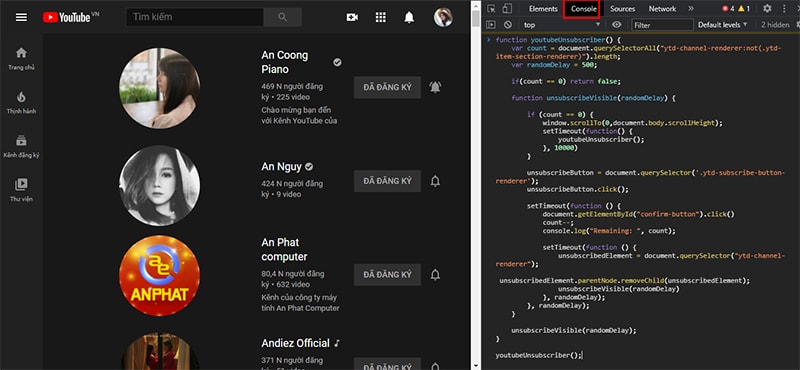Open the create video camera icon

coord(352,17)
